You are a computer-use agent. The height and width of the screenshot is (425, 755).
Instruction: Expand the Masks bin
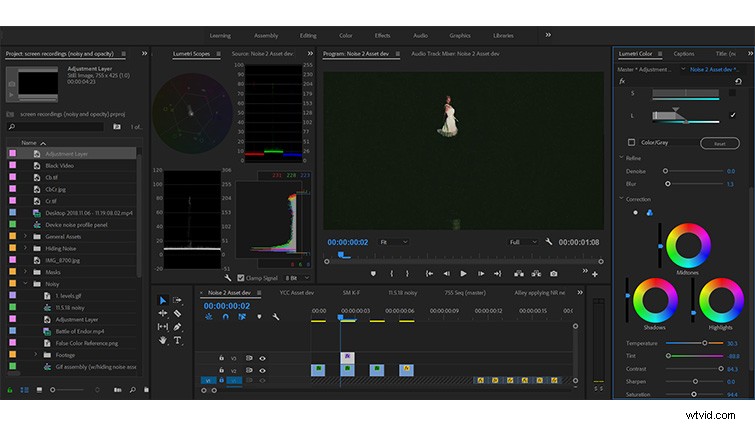26,272
